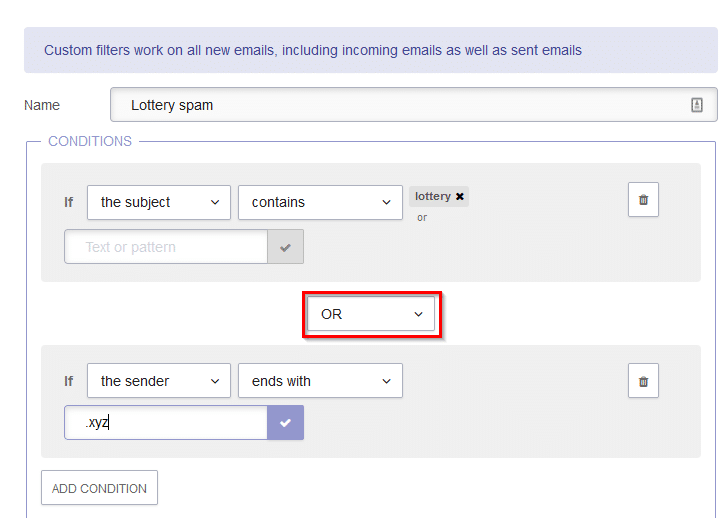Click the grey checkmark beside Text or pattern
The image size is (724, 518).
point(285,247)
